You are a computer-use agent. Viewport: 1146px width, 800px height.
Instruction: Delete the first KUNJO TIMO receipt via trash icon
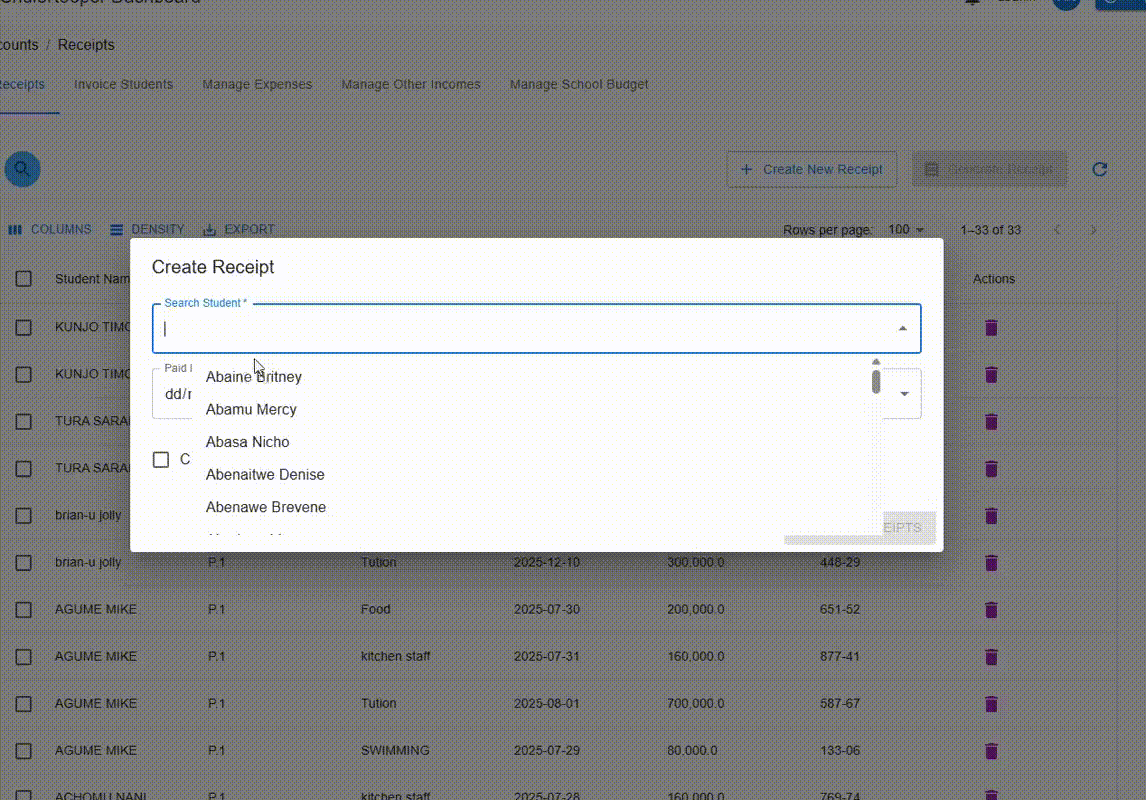[x=991, y=327]
